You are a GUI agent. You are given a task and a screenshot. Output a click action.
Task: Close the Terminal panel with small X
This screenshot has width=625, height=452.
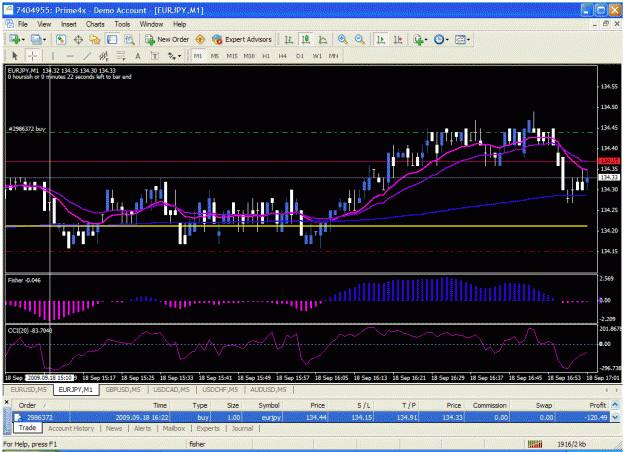coord(6,402)
